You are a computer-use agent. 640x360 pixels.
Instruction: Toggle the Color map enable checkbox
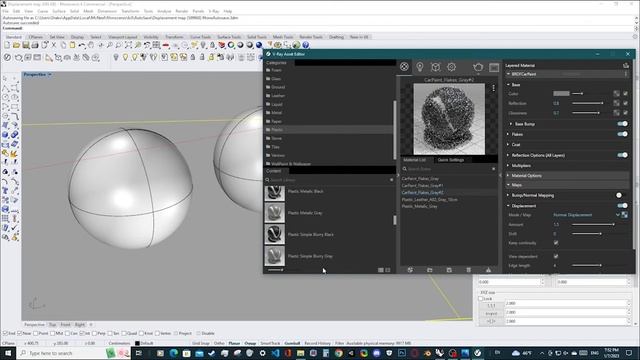coord(625,93)
